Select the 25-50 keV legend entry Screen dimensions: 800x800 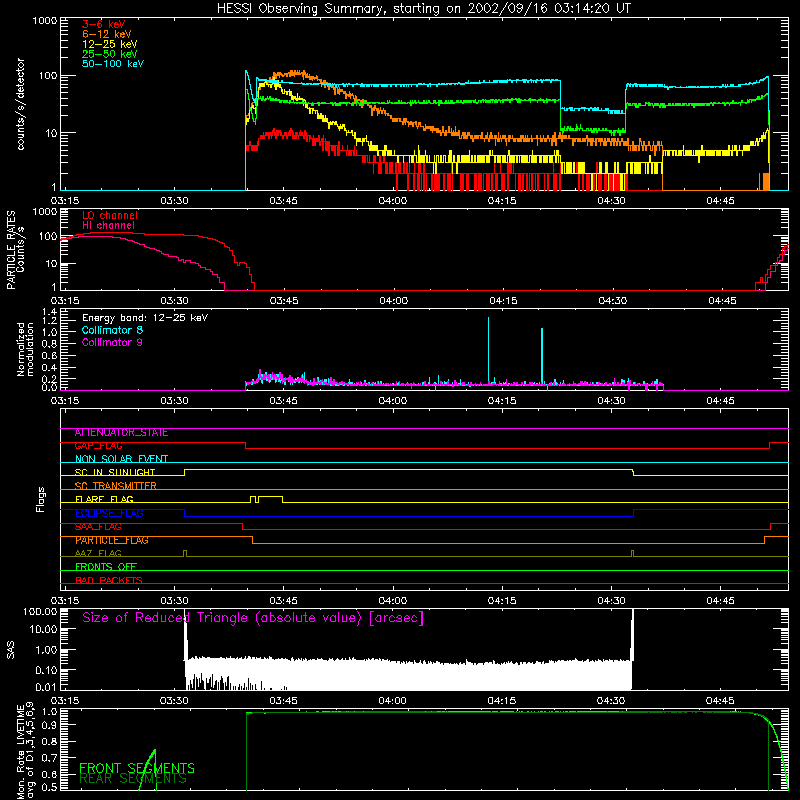110,54
